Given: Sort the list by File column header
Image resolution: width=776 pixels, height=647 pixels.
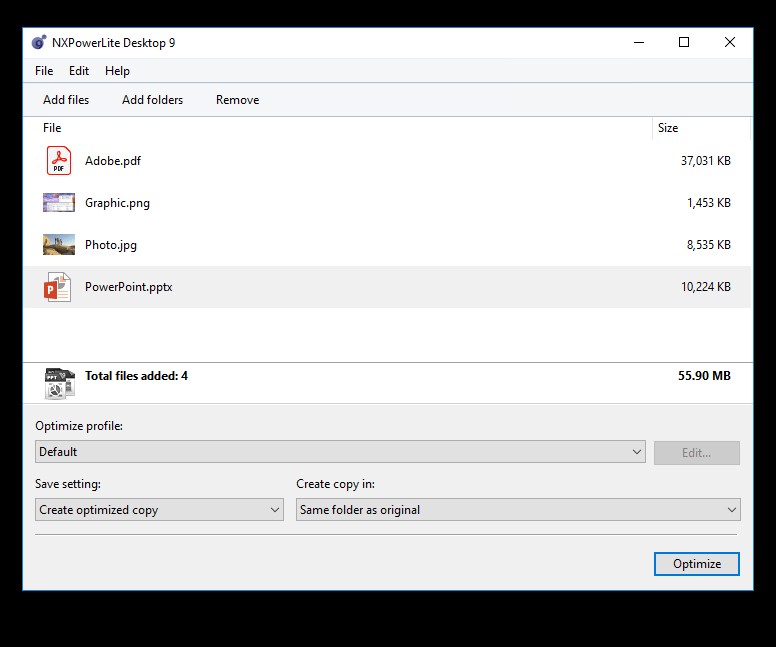Looking at the screenshot, I should click(52, 128).
